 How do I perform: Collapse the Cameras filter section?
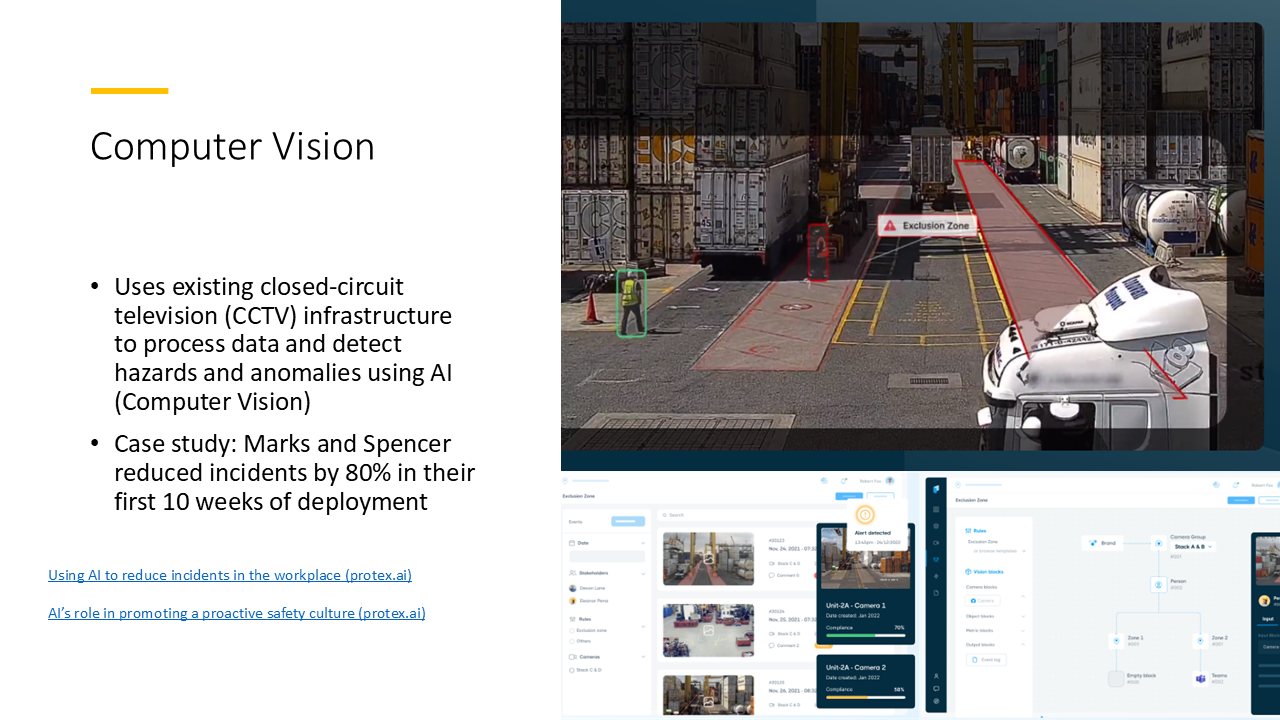click(643, 657)
